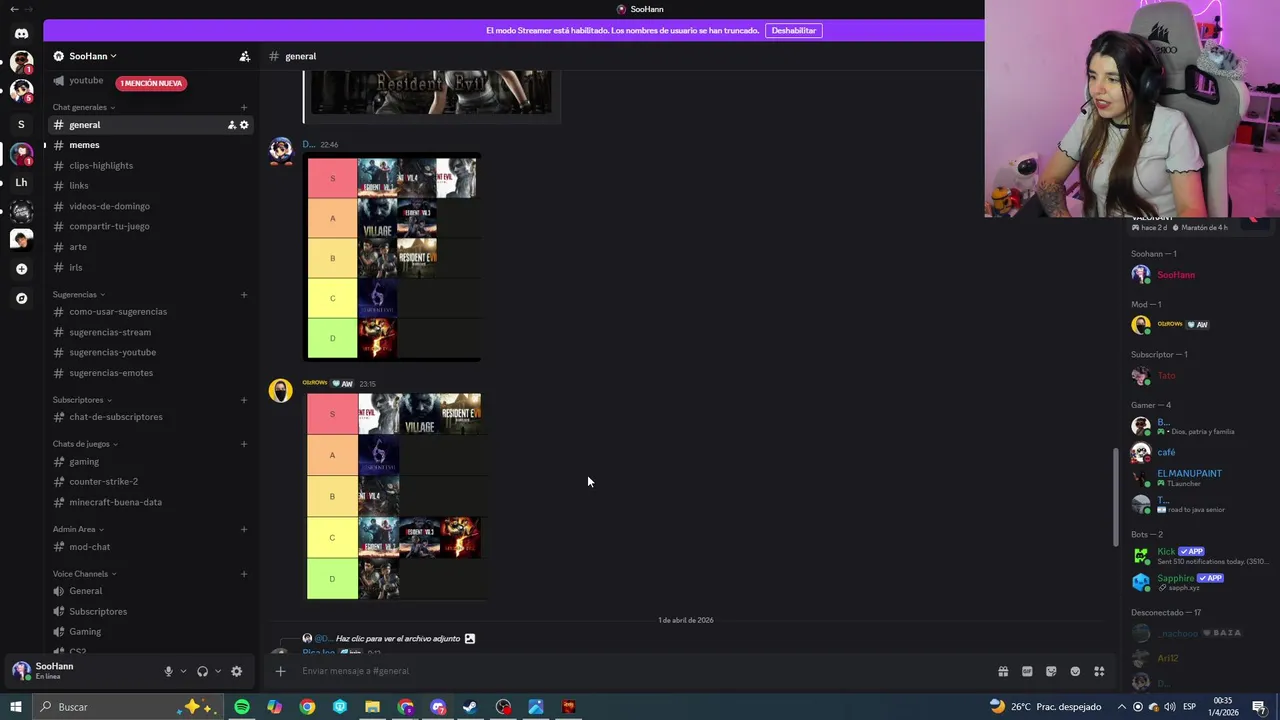
Task: Open the mod-chat channel
Action: [x=150, y=547]
